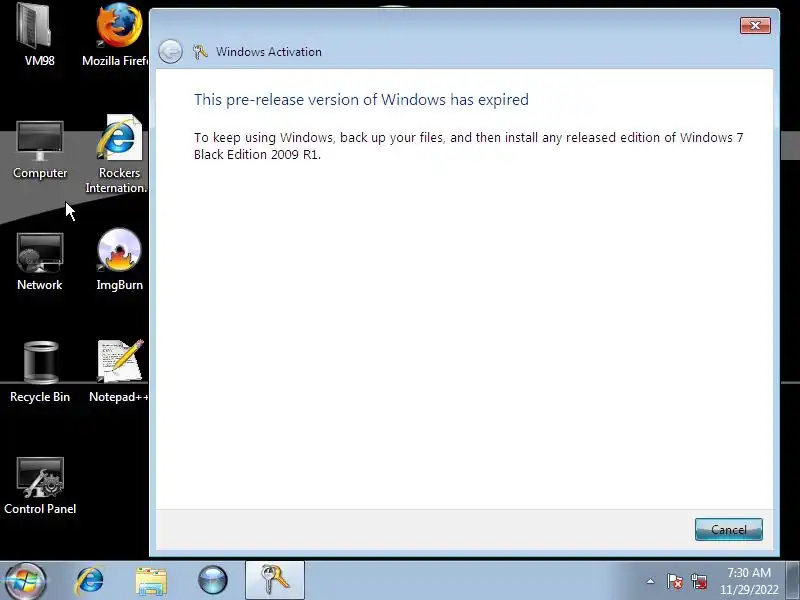Screen dimensions: 800x600
Task: Click the blue sphere taskbar icon
Action: [x=213, y=581]
